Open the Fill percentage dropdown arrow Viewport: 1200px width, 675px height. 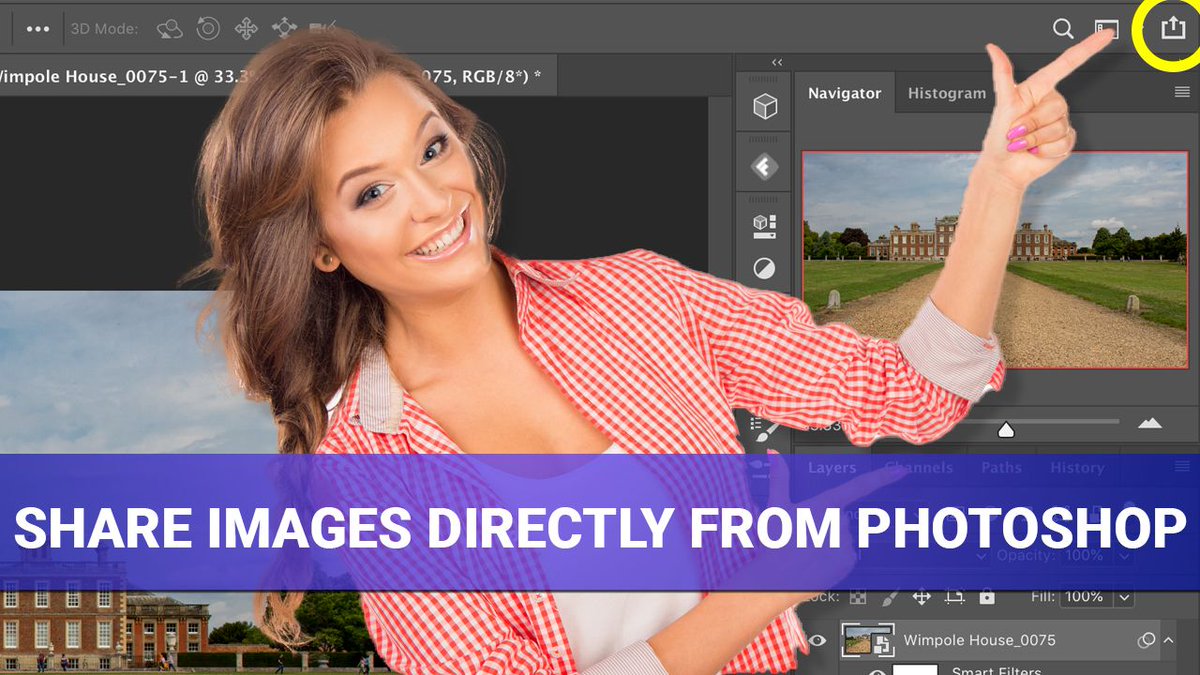click(x=1125, y=597)
